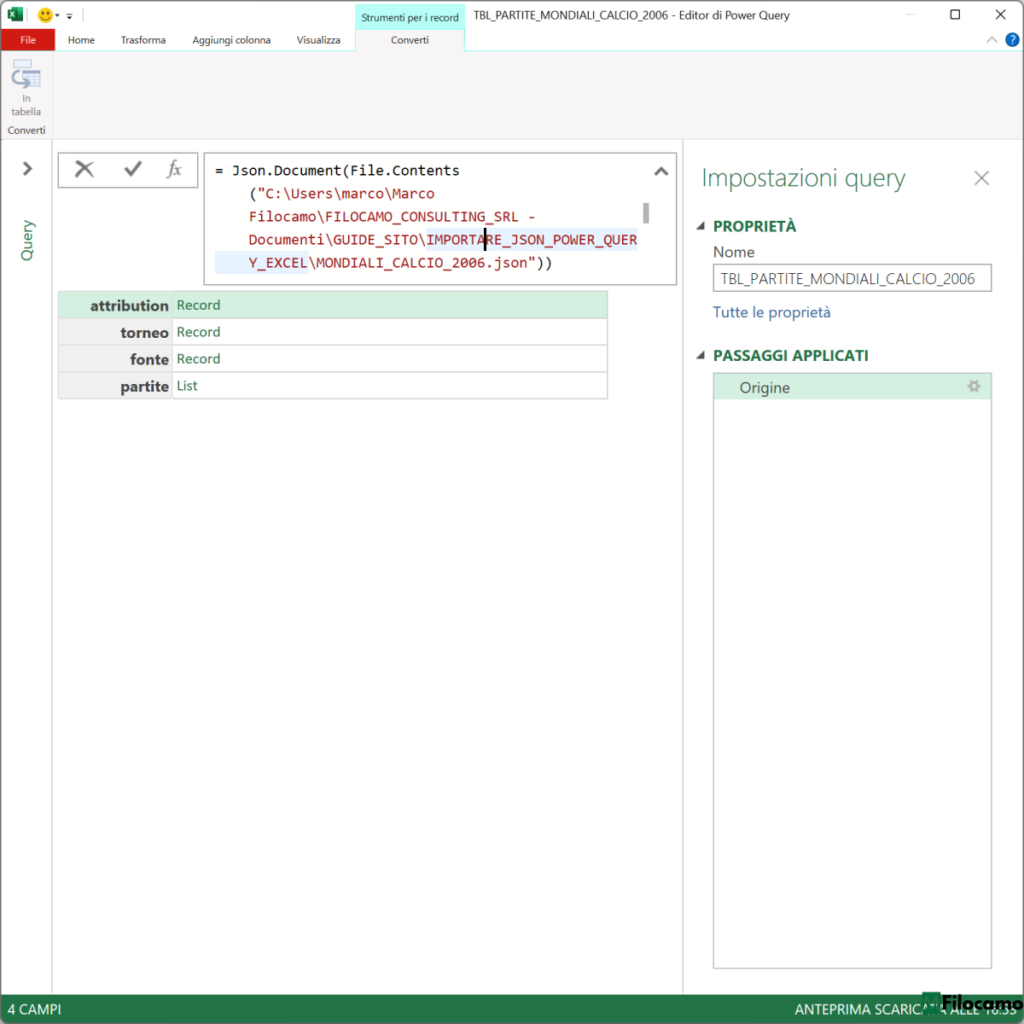The width and height of the screenshot is (1024, 1024).
Task: Select the Origine applied step
Action: pyautogui.click(x=852, y=387)
